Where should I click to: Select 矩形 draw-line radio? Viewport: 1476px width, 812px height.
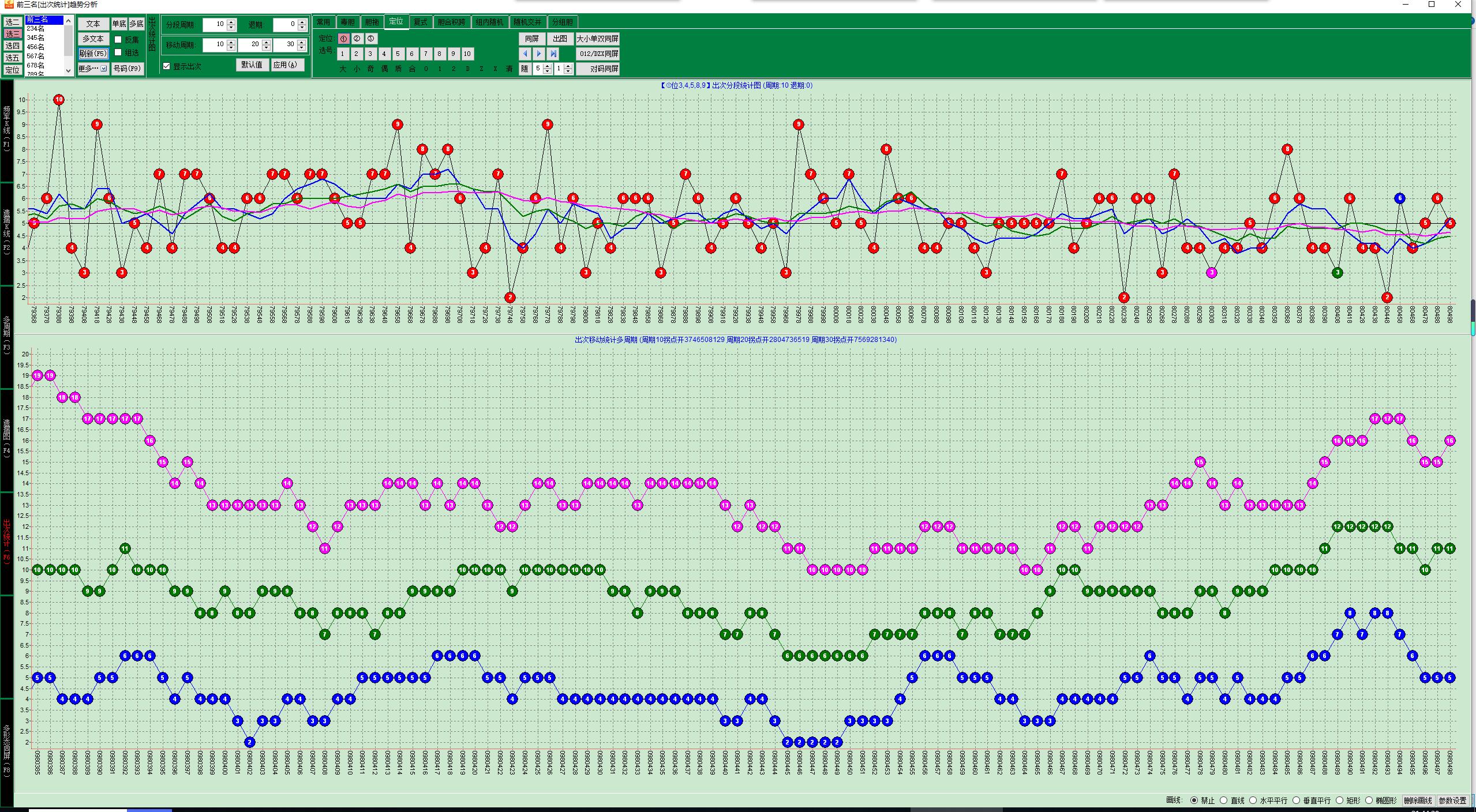click(1340, 800)
